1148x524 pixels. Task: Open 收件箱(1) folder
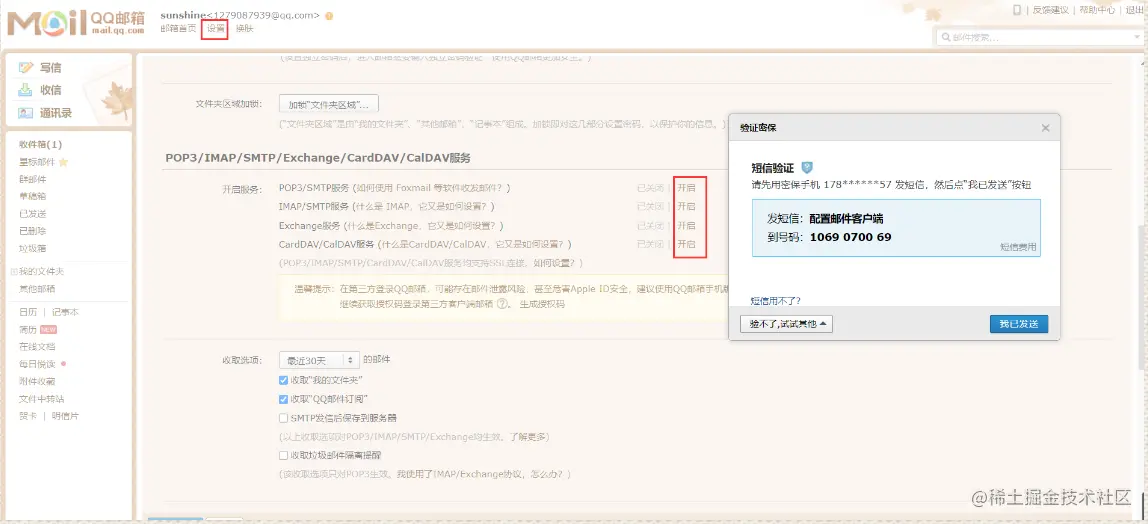40,144
